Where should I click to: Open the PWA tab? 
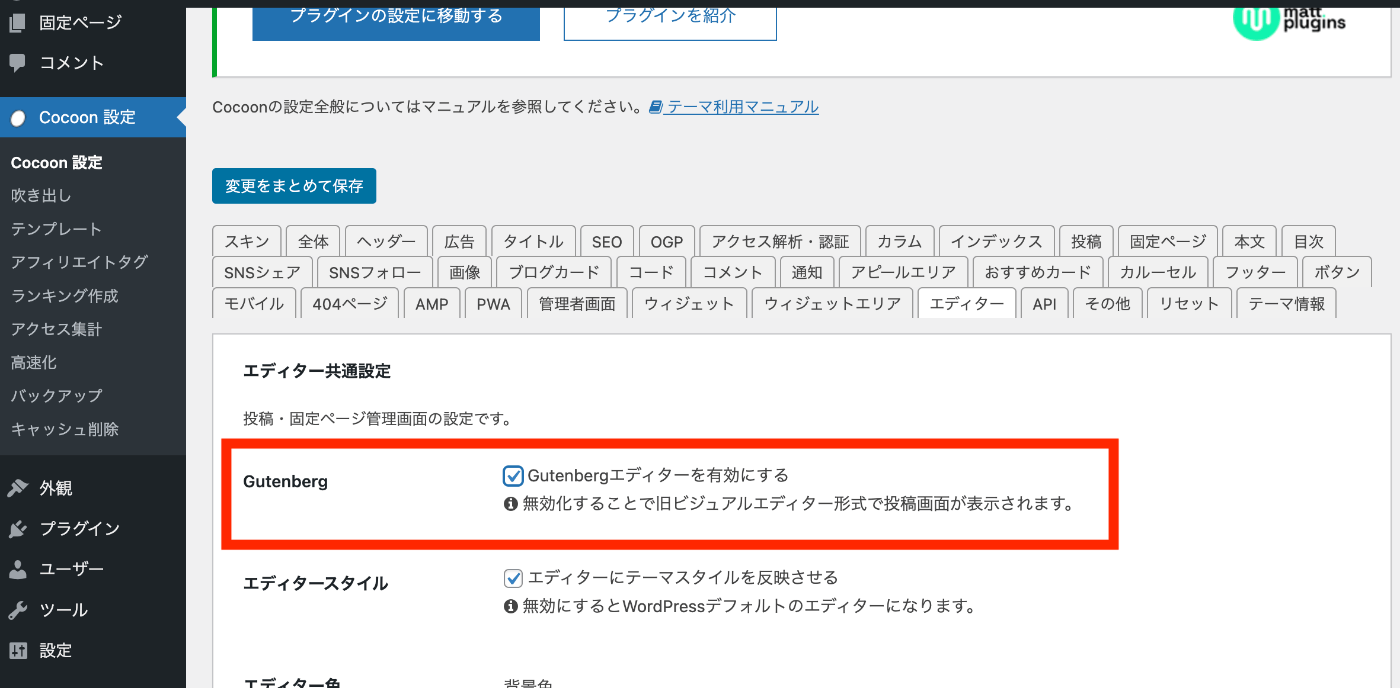(x=493, y=304)
